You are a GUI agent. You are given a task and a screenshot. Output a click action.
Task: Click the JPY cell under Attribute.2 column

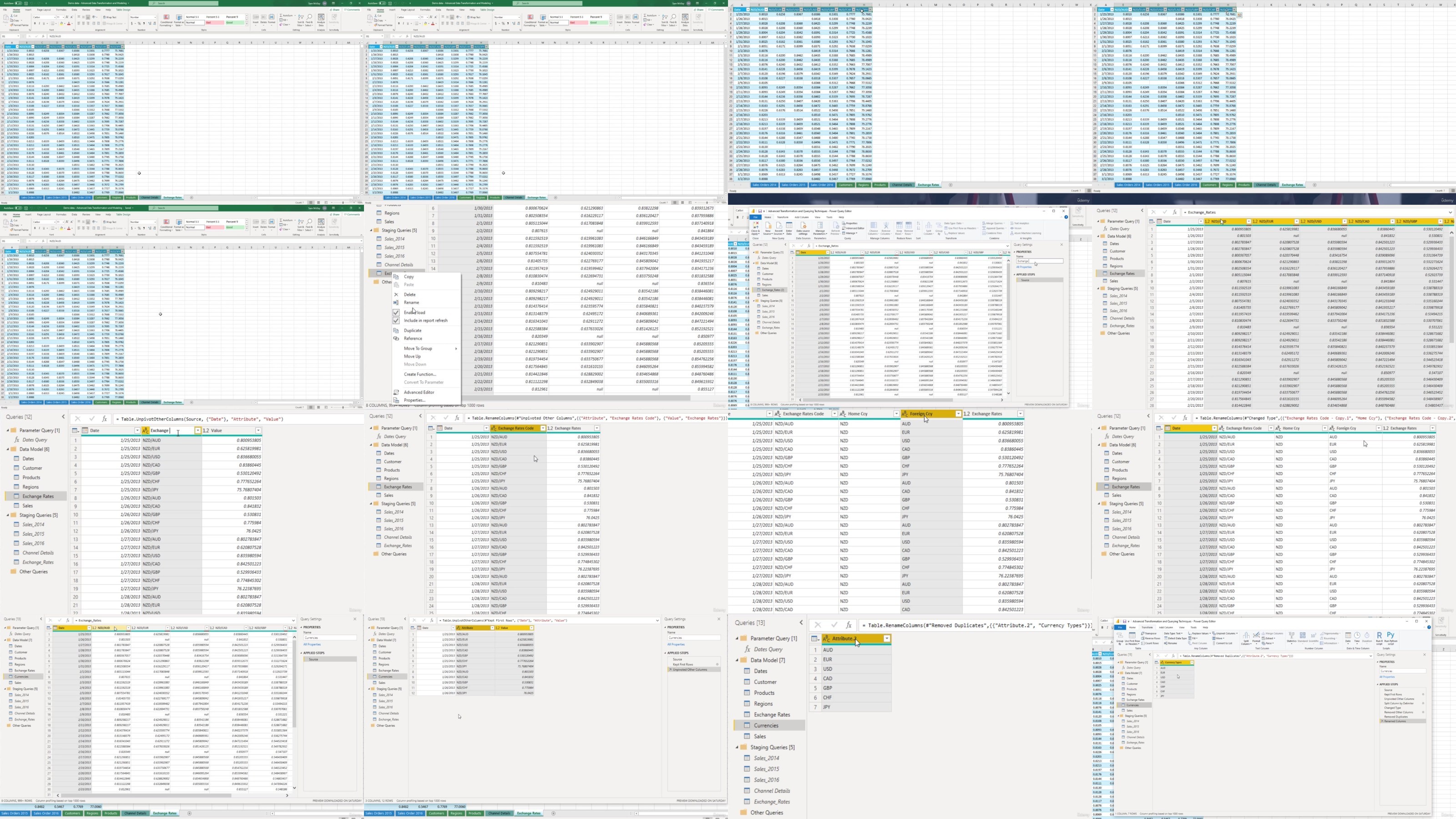pos(856,707)
